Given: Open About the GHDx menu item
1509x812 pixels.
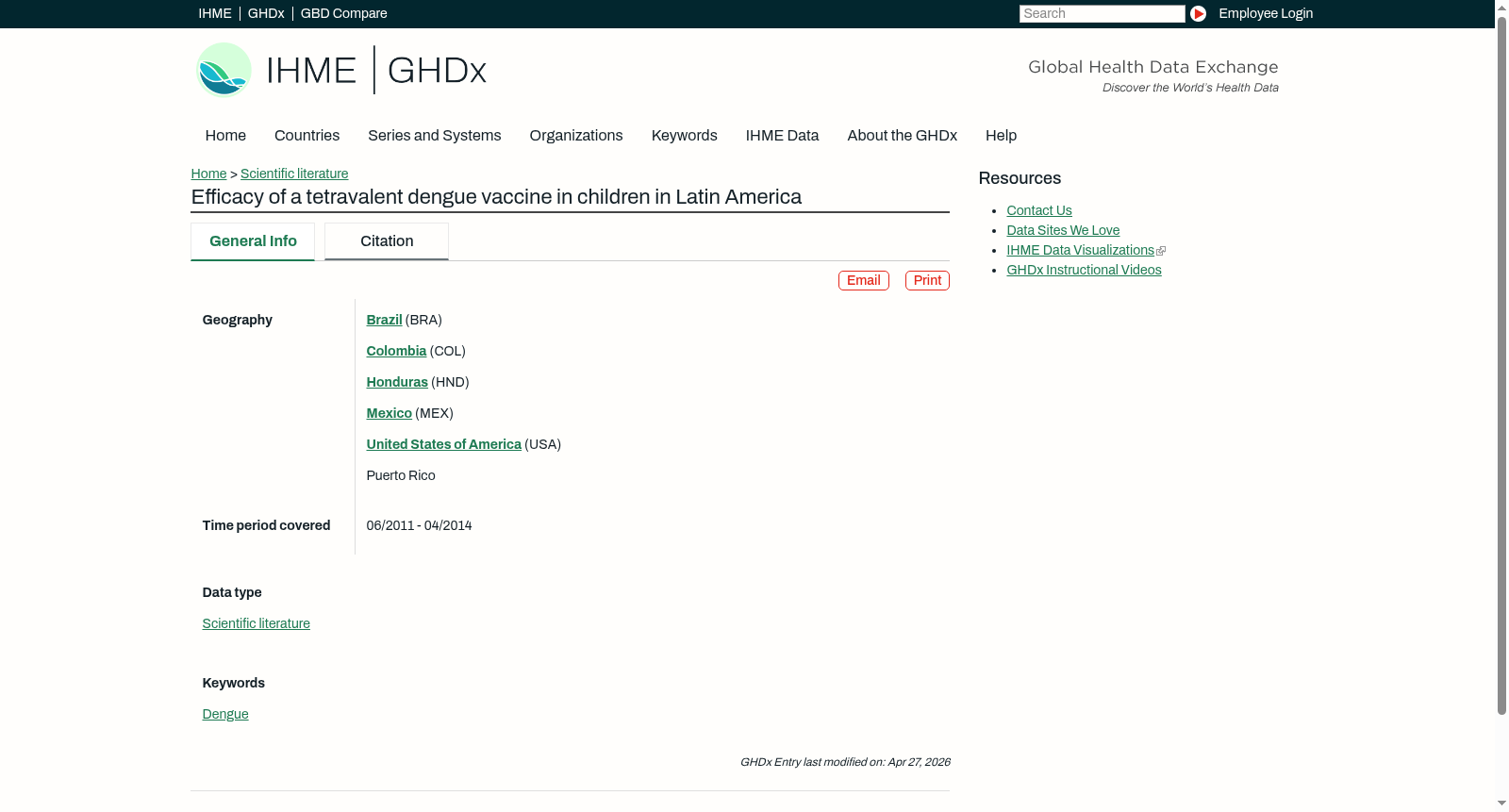Looking at the screenshot, I should 902,136.
